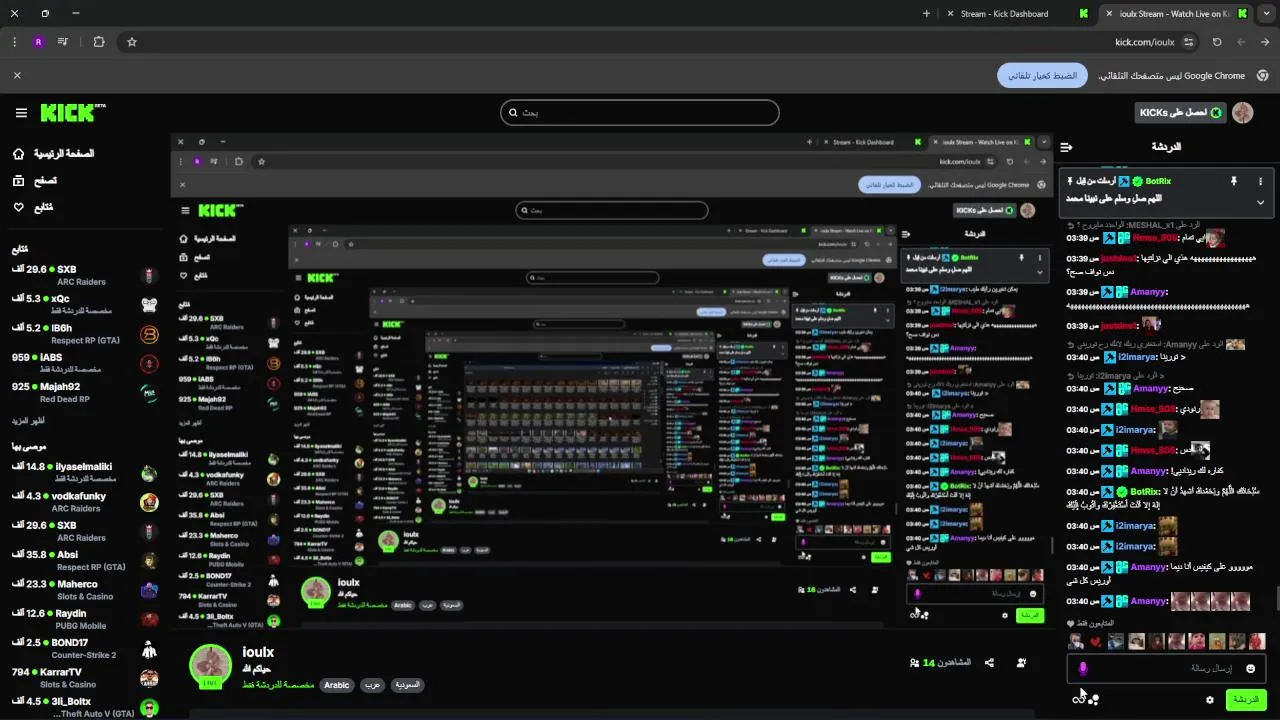Screen dimensions: 1280x720
Task: Switch to Stream - Kick Dashboard tab
Action: (x=1015, y=14)
